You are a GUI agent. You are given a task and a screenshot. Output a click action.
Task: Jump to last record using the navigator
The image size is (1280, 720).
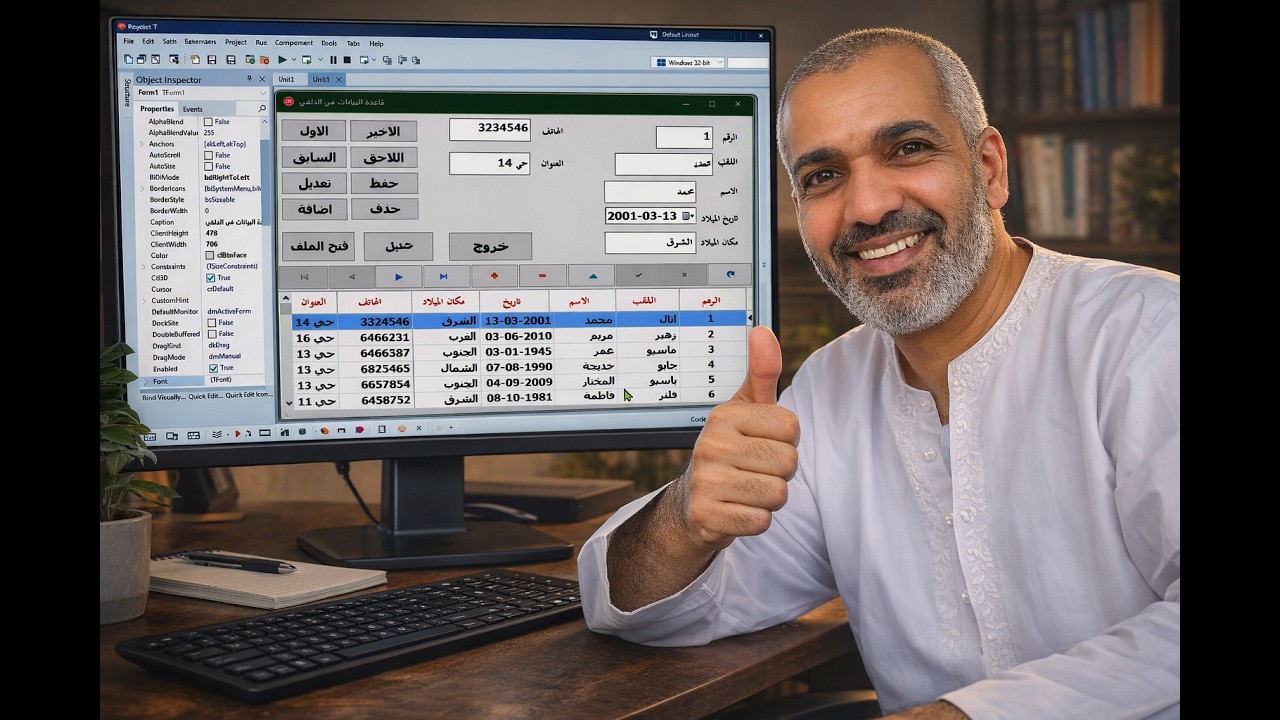(447, 276)
